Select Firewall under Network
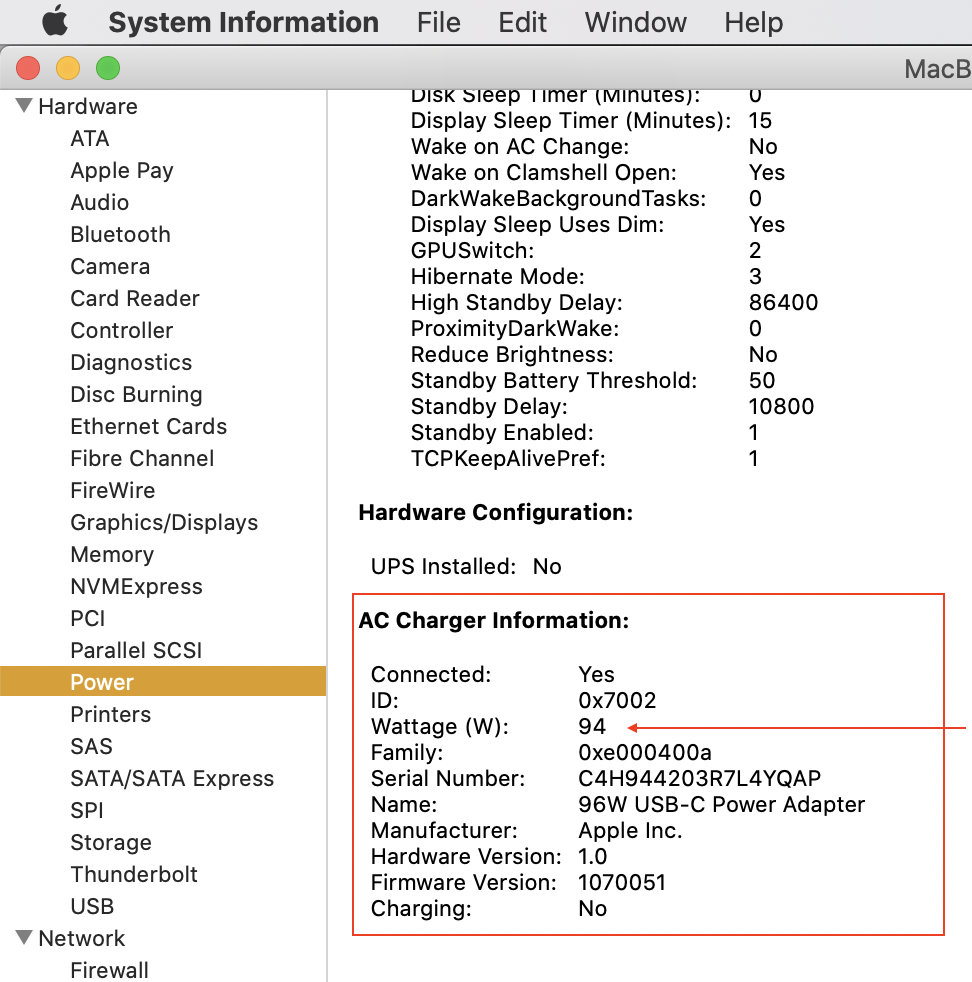This screenshot has height=982, width=972. tap(109, 970)
